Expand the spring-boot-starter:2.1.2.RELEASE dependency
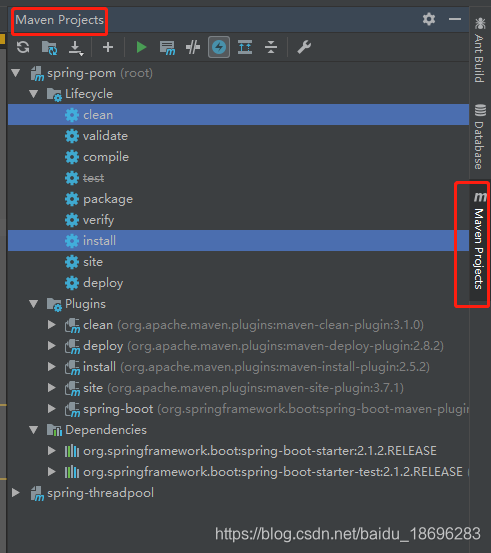Image resolution: width=491 pixels, height=553 pixels. pyautogui.click(x=52, y=451)
